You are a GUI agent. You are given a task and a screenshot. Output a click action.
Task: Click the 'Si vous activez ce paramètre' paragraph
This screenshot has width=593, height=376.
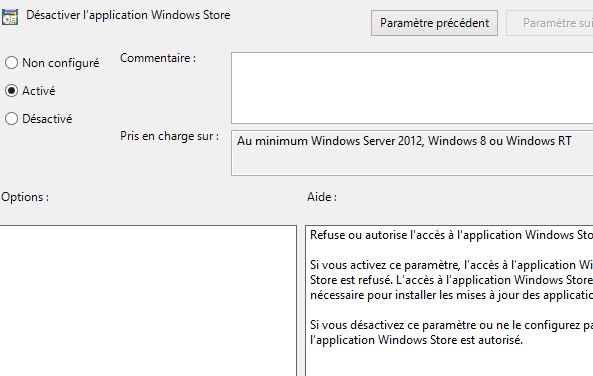click(x=451, y=280)
